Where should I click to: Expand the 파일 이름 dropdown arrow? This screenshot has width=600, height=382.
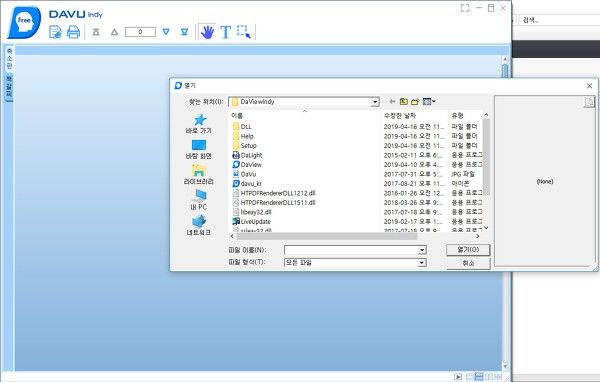422,250
